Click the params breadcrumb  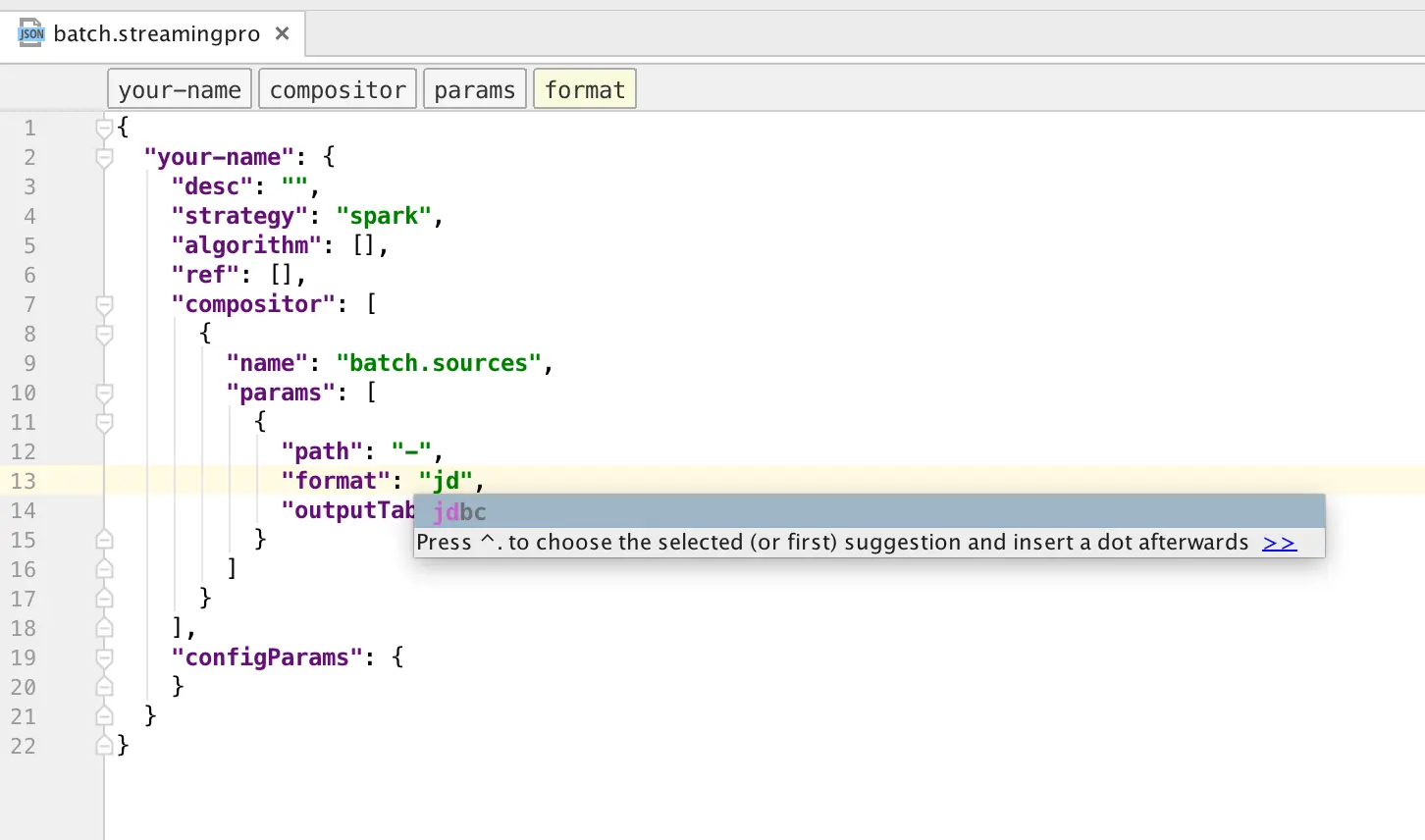[475, 89]
